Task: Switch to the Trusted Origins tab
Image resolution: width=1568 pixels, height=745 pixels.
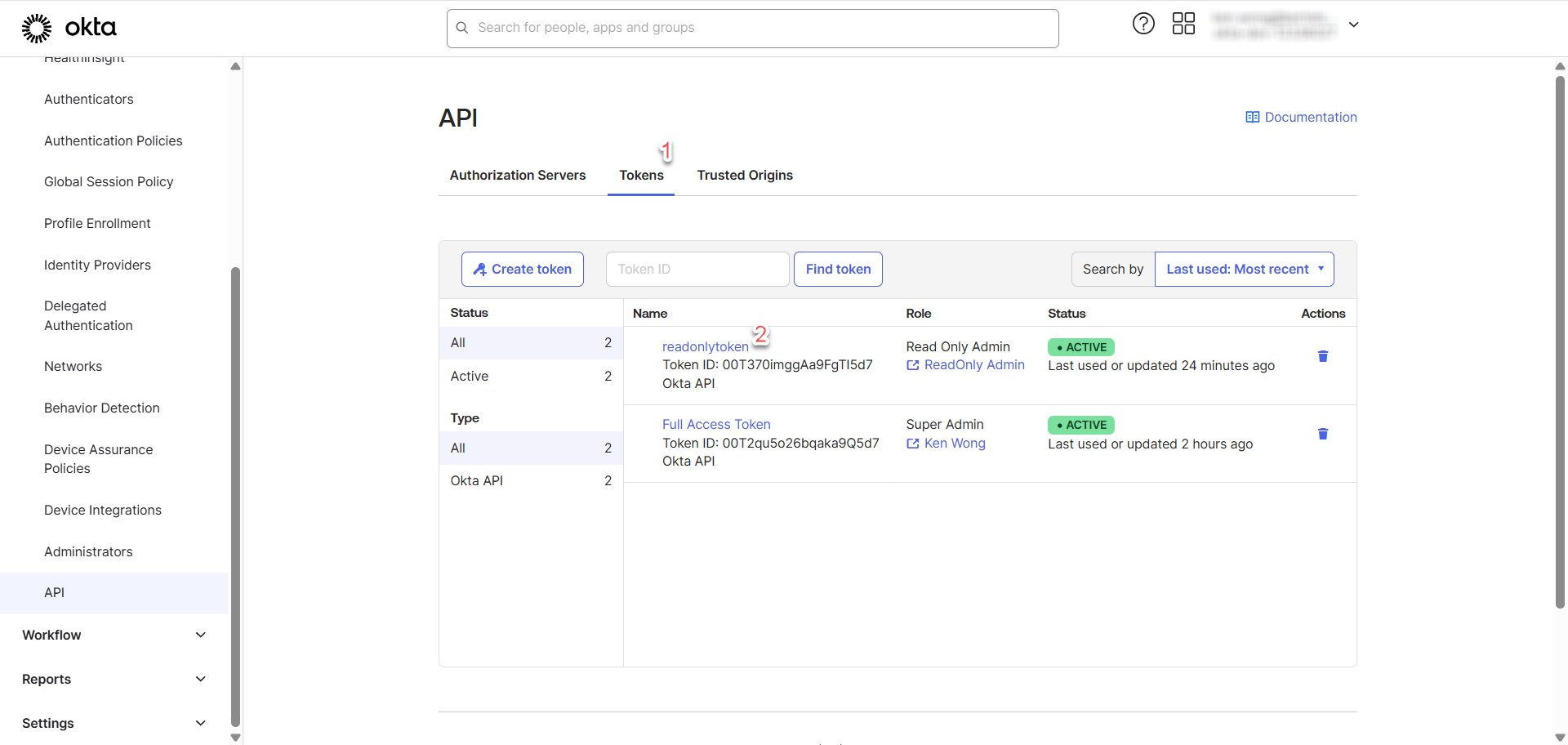Action: pyautogui.click(x=745, y=175)
